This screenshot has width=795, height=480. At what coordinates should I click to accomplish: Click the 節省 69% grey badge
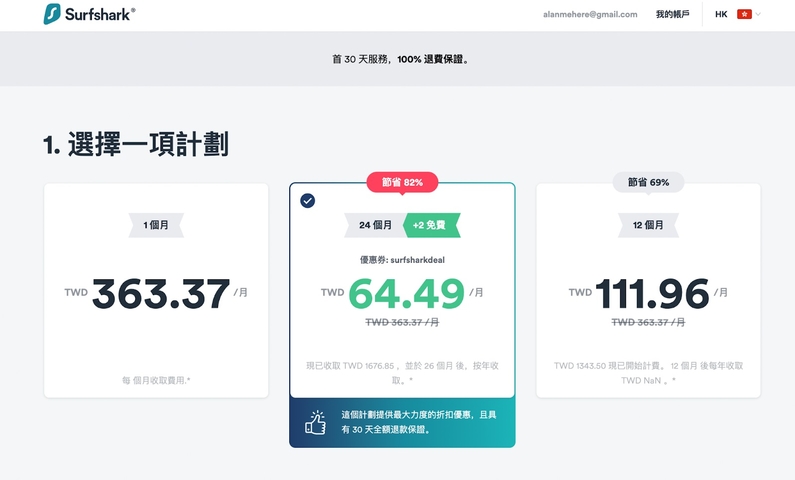(x=648, y=182)
